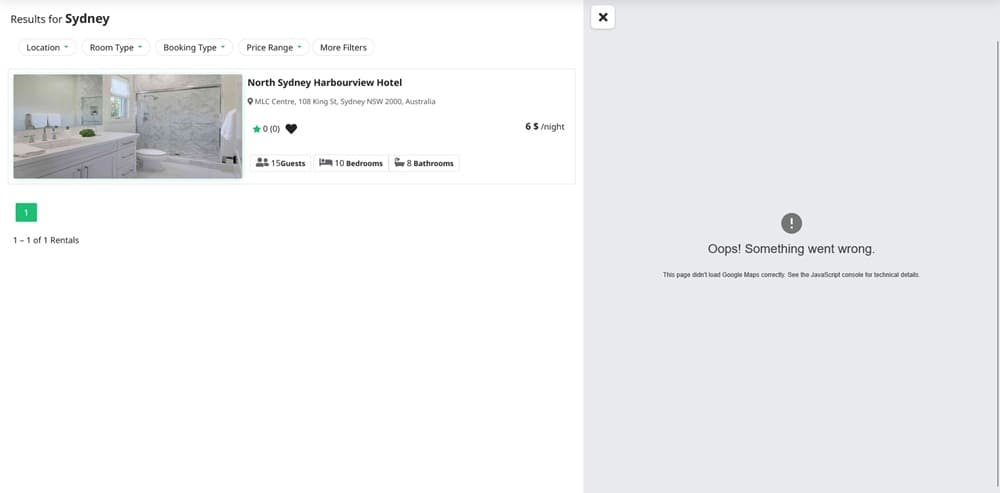Screen dimensions: 1000x493
Task: Click the 10 Bedrooms badge
Action: (350, 162)
